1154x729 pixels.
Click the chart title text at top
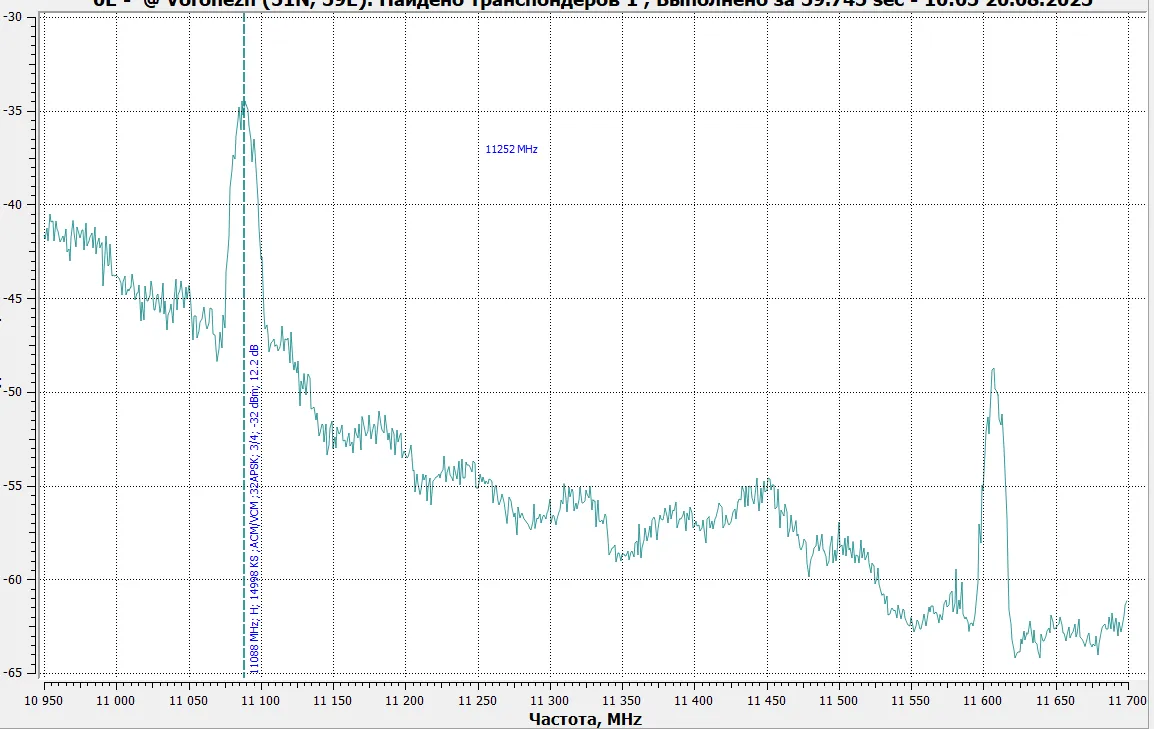(590, 4)
